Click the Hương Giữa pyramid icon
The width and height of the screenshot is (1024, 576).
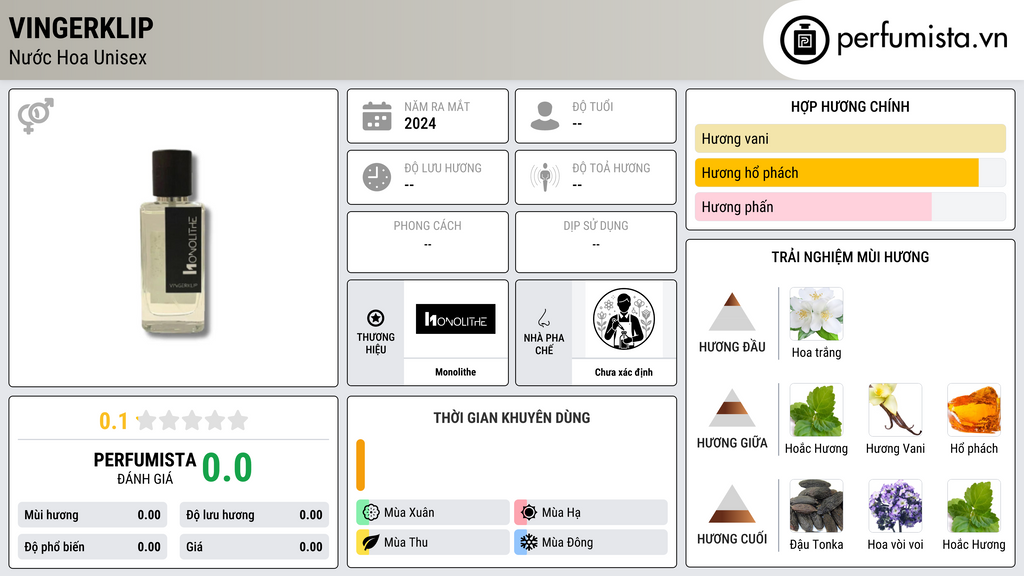tap(732, 408)
